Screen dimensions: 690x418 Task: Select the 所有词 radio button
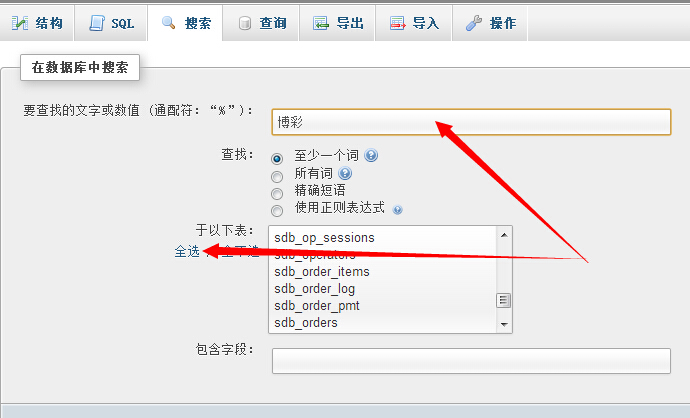click(277, 175)
